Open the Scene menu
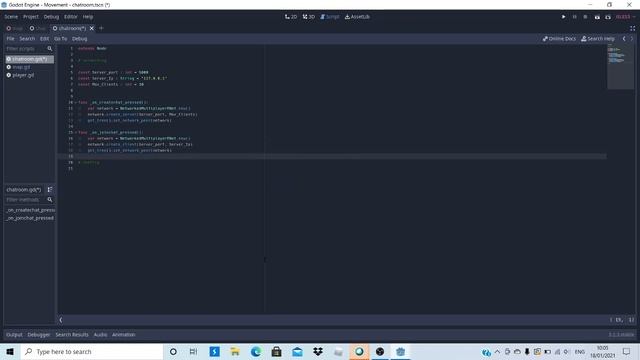This screenshot has width=640, height=360. [x=11, y=17]
